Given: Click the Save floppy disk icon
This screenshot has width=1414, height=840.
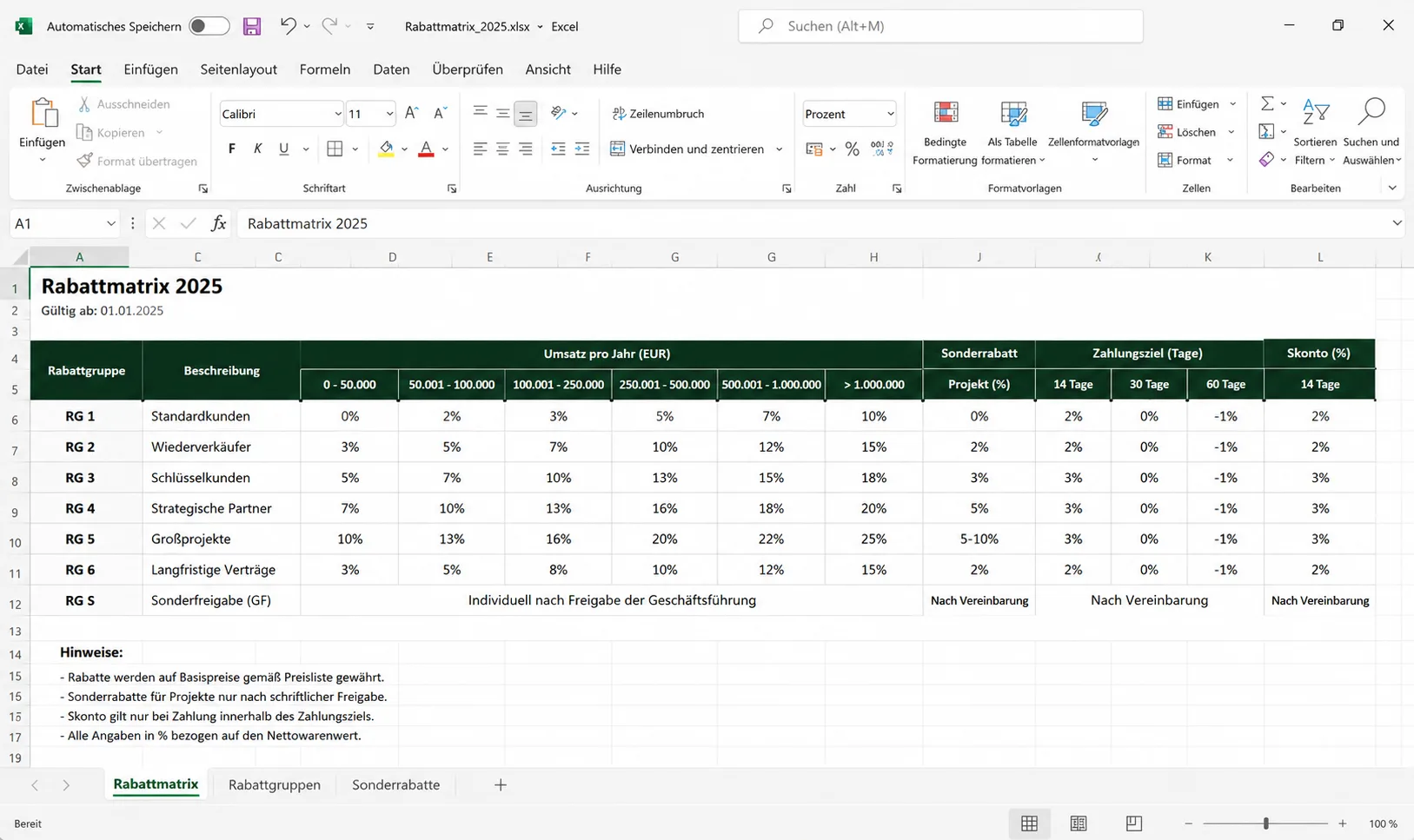Looking at the screenshot, I should (252, 26).
